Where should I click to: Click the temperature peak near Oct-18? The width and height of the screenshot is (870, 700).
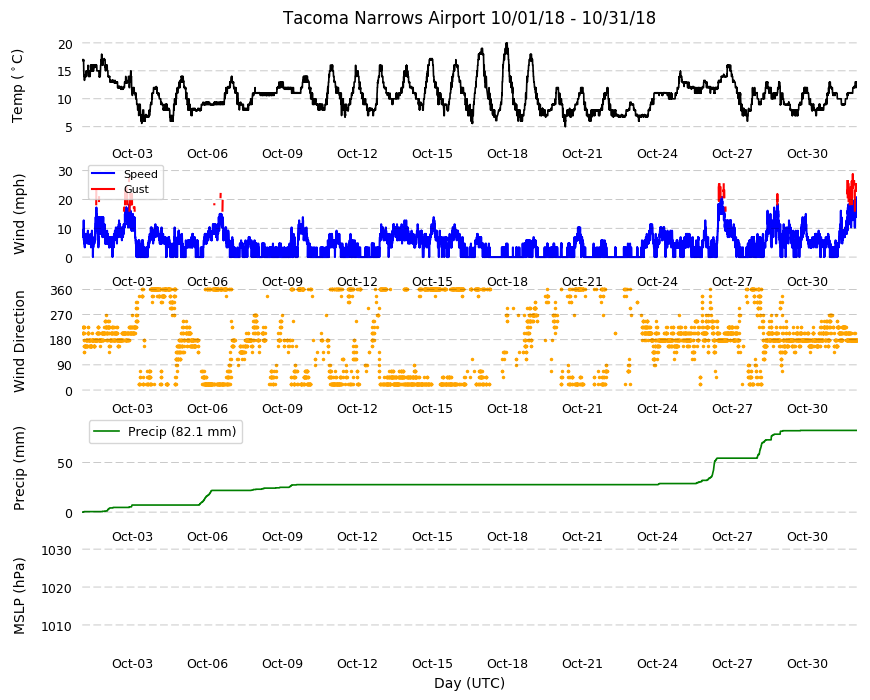point(506,44)
